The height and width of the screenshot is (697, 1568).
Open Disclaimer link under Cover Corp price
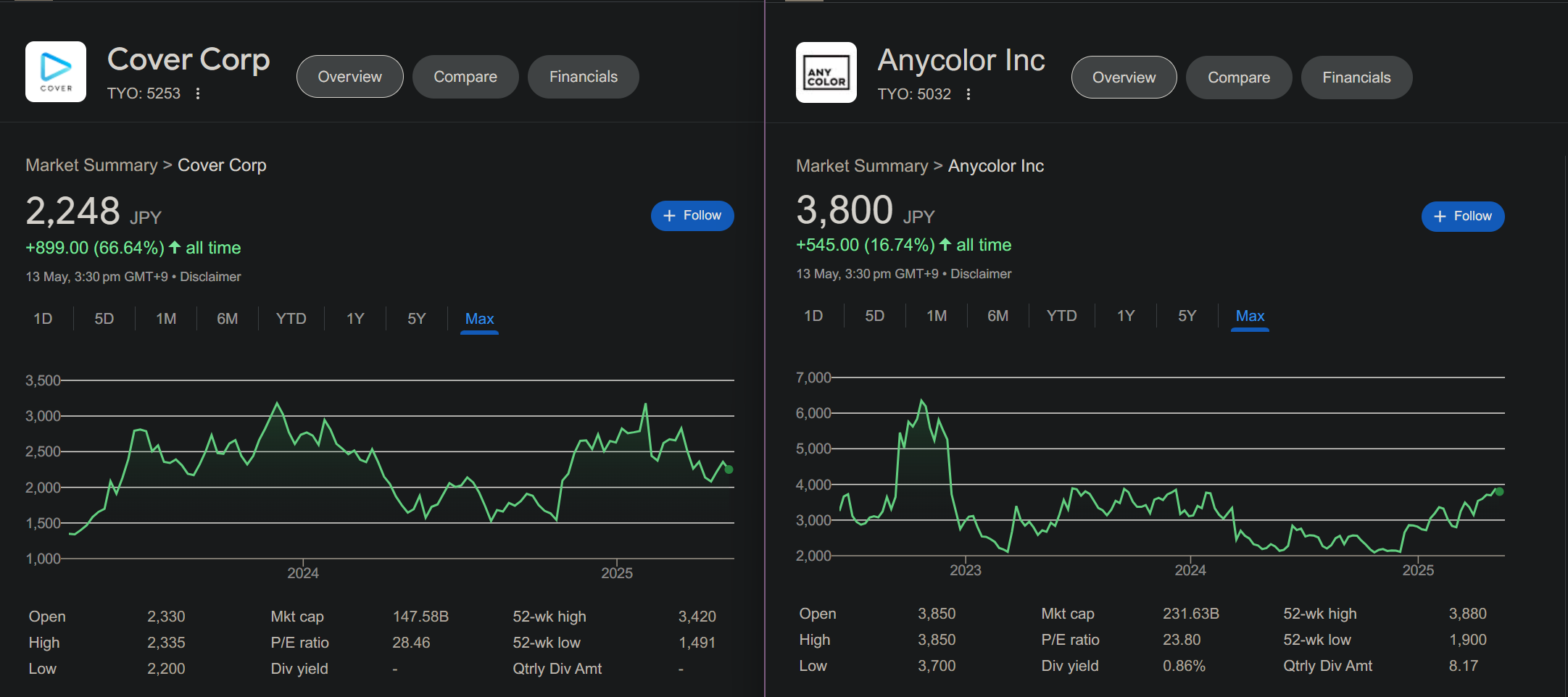(210, 277)
